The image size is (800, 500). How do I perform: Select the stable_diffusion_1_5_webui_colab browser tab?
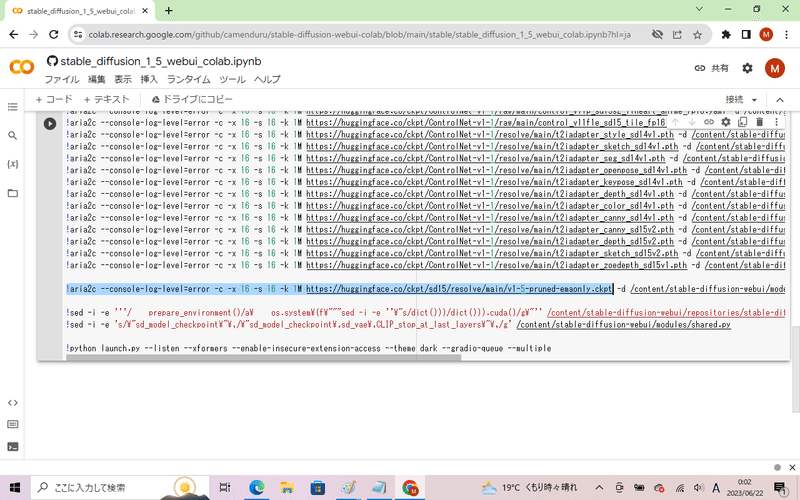(79, 11)
